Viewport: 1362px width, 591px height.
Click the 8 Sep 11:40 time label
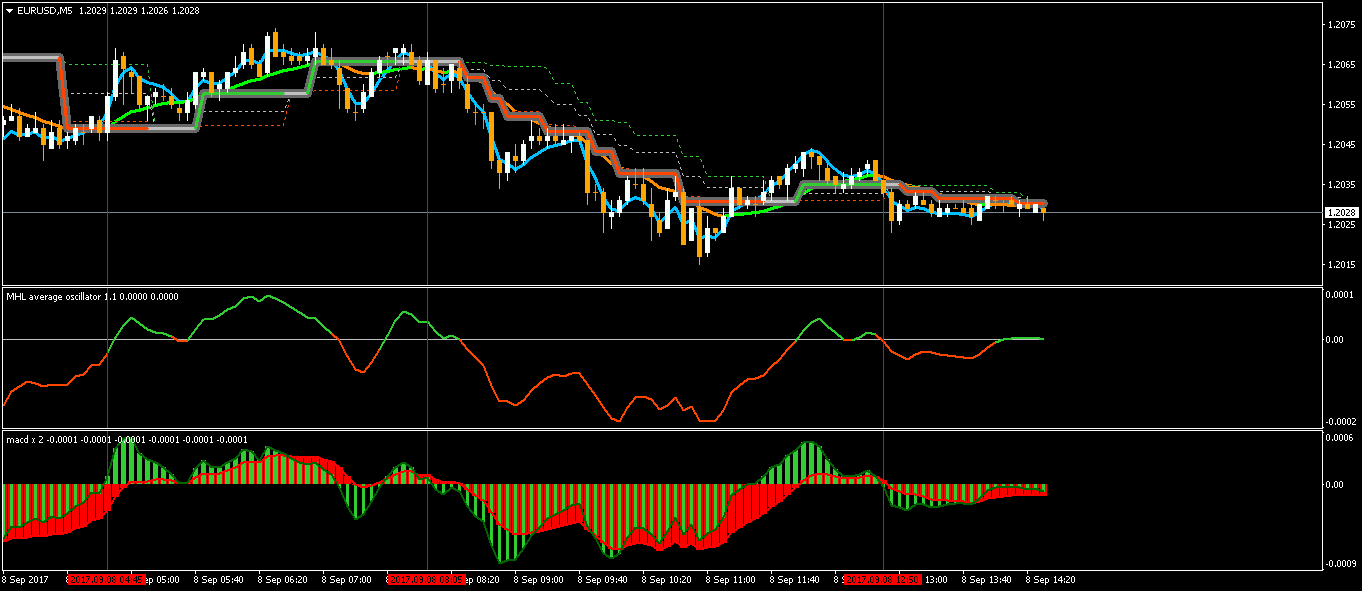tap(795, 579)
